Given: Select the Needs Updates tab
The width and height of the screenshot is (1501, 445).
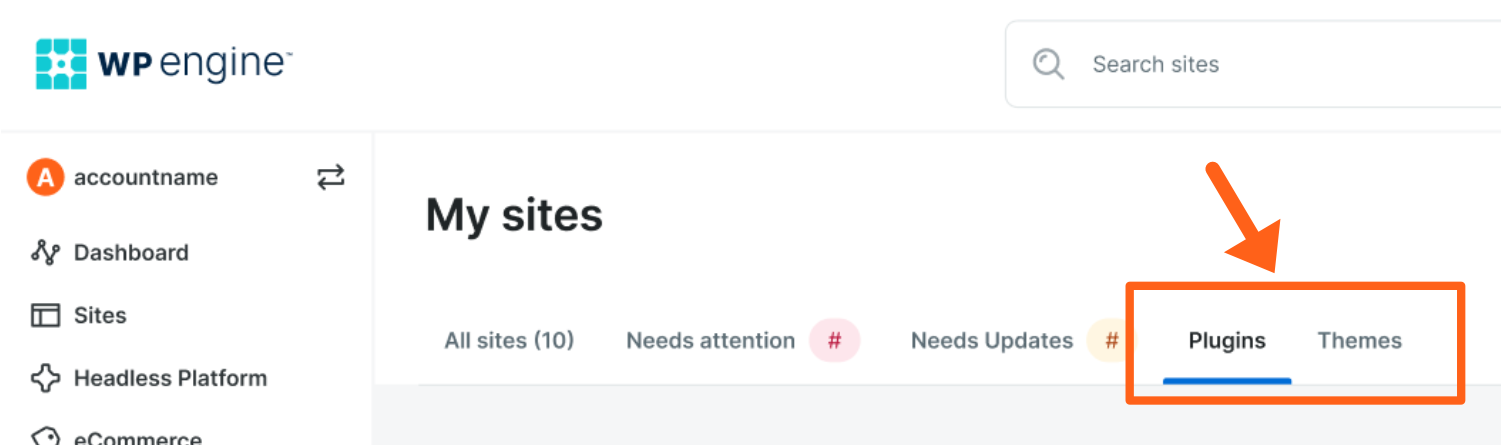Looking at the screenshot, I should (991, 341).
